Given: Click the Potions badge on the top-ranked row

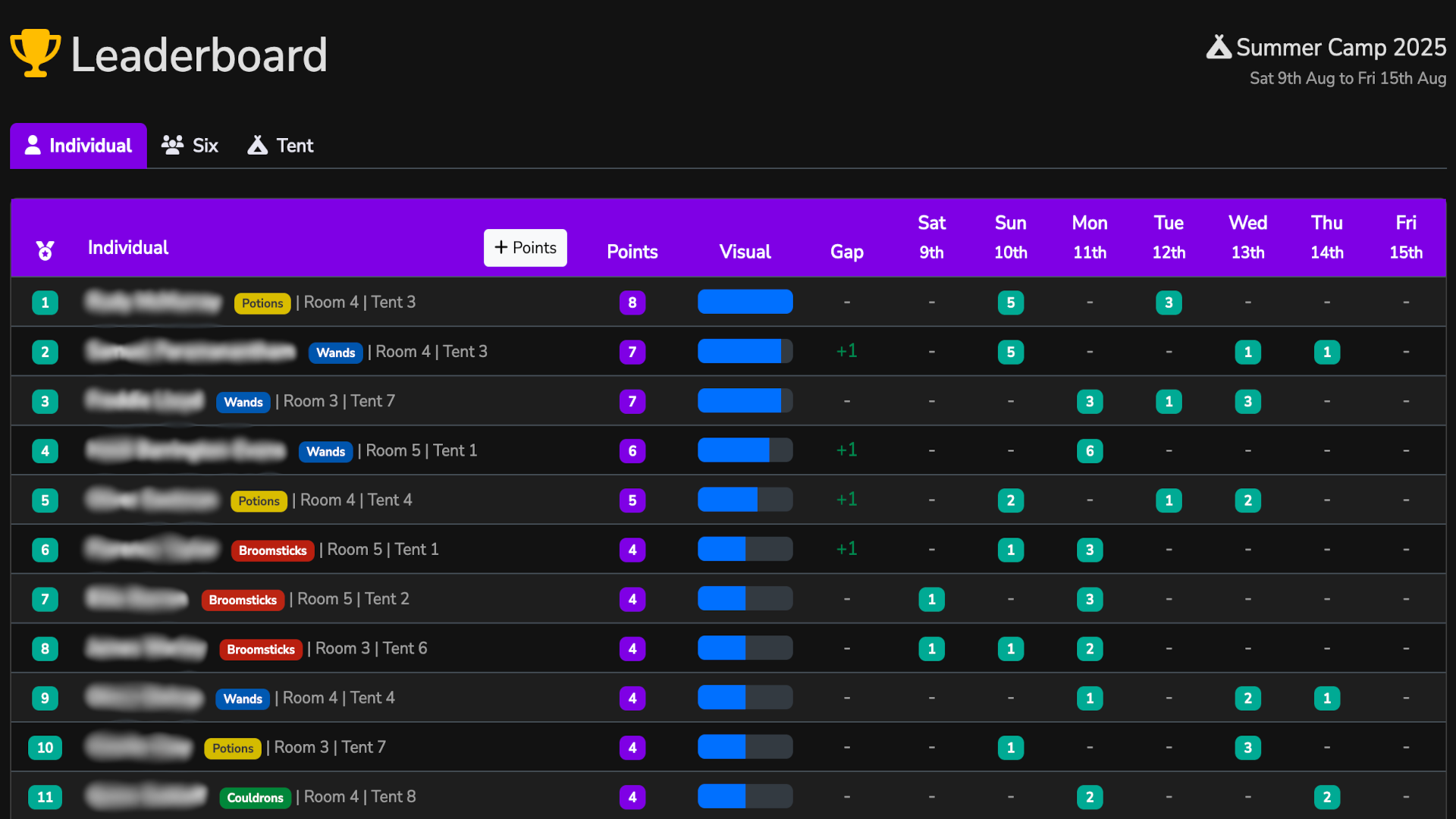Looking at the screenshot, I should point(262,303).
